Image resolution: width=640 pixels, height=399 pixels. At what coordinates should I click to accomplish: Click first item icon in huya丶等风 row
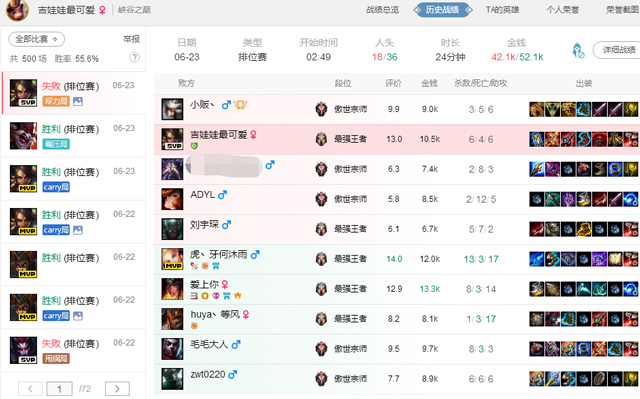pos(537,319)
